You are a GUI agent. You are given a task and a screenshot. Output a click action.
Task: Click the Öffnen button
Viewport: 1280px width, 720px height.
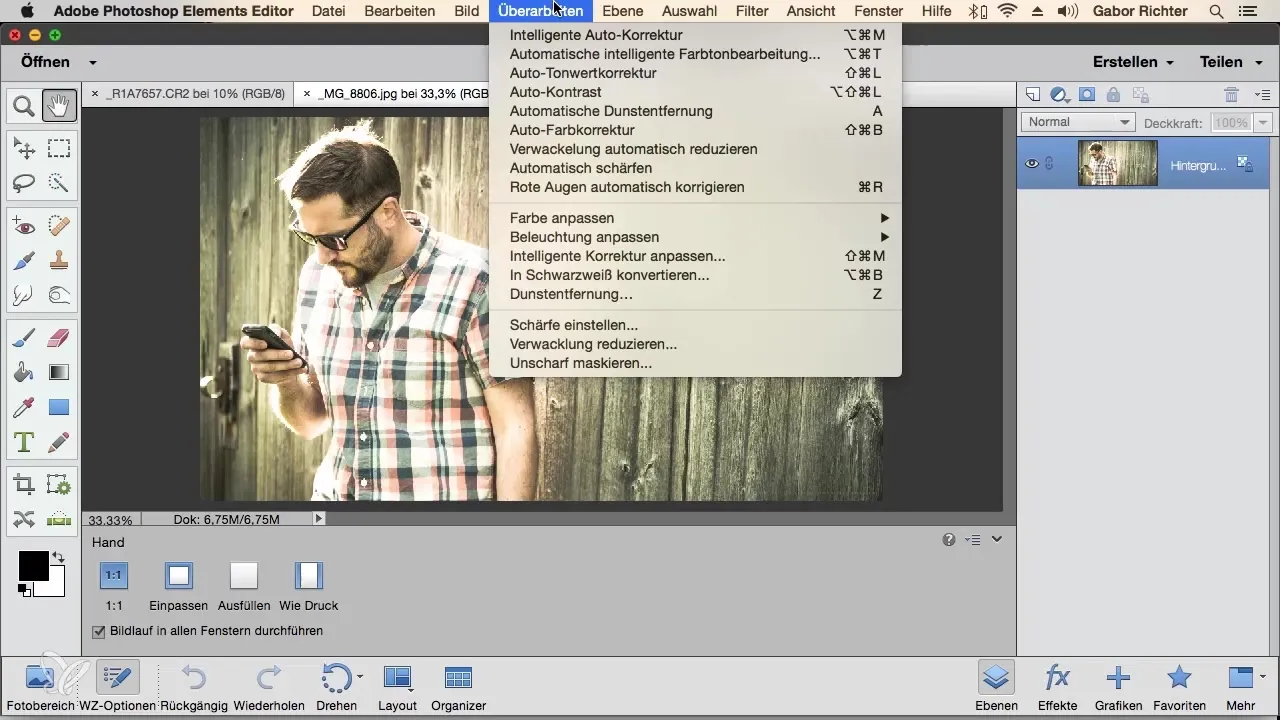pos(45,62)
